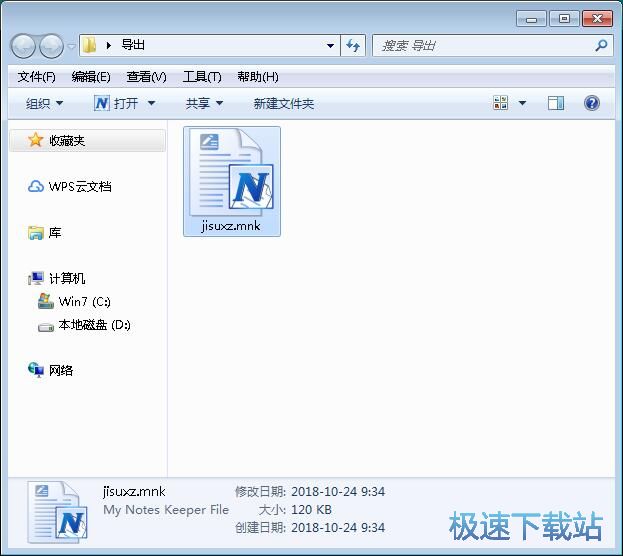Open 本地磁盘 (D:) drive

[x=95, y=325]
